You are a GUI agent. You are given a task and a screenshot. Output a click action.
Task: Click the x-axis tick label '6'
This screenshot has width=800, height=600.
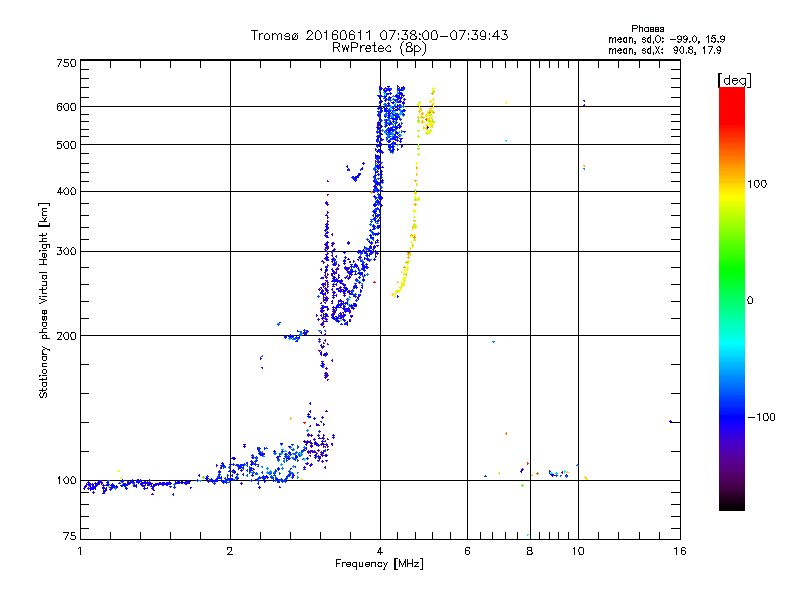coord(467,551)
